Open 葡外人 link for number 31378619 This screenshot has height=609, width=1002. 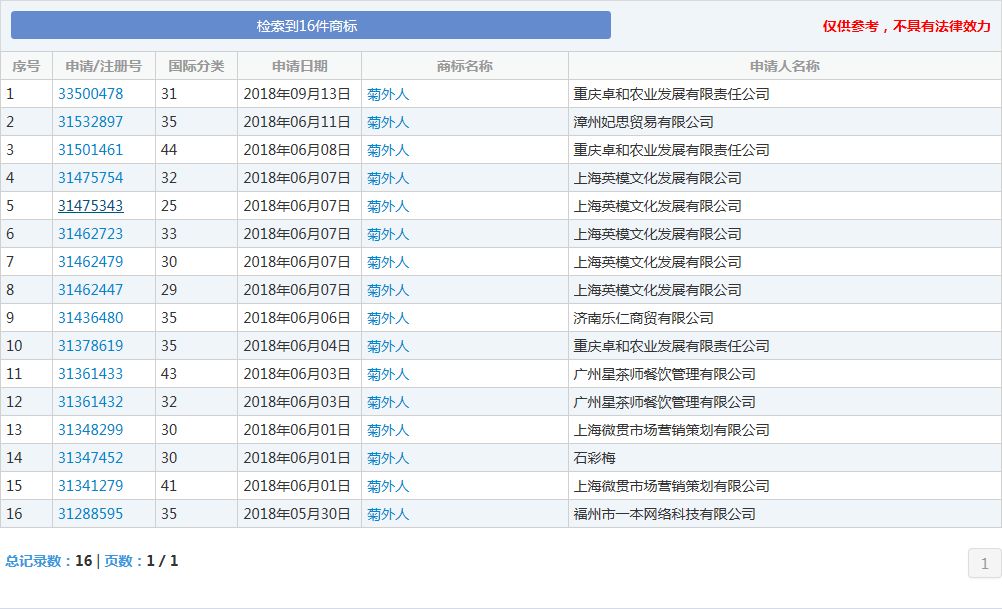pyautogui.click(x=388, y=346)
